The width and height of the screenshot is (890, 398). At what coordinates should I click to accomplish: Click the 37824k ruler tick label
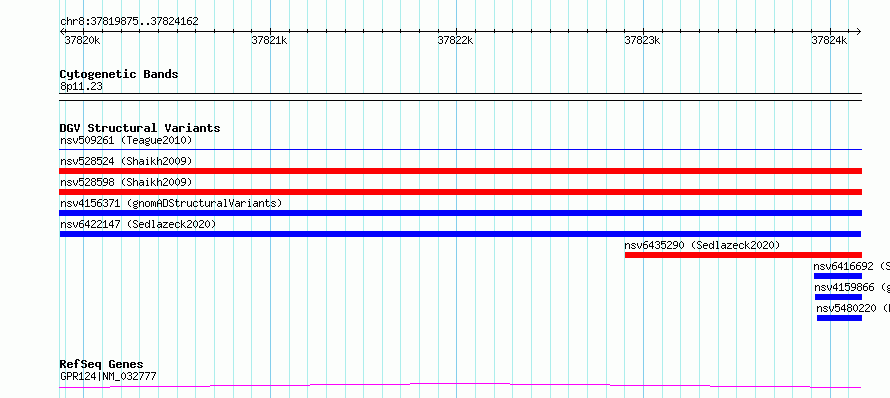click(829, 40)
